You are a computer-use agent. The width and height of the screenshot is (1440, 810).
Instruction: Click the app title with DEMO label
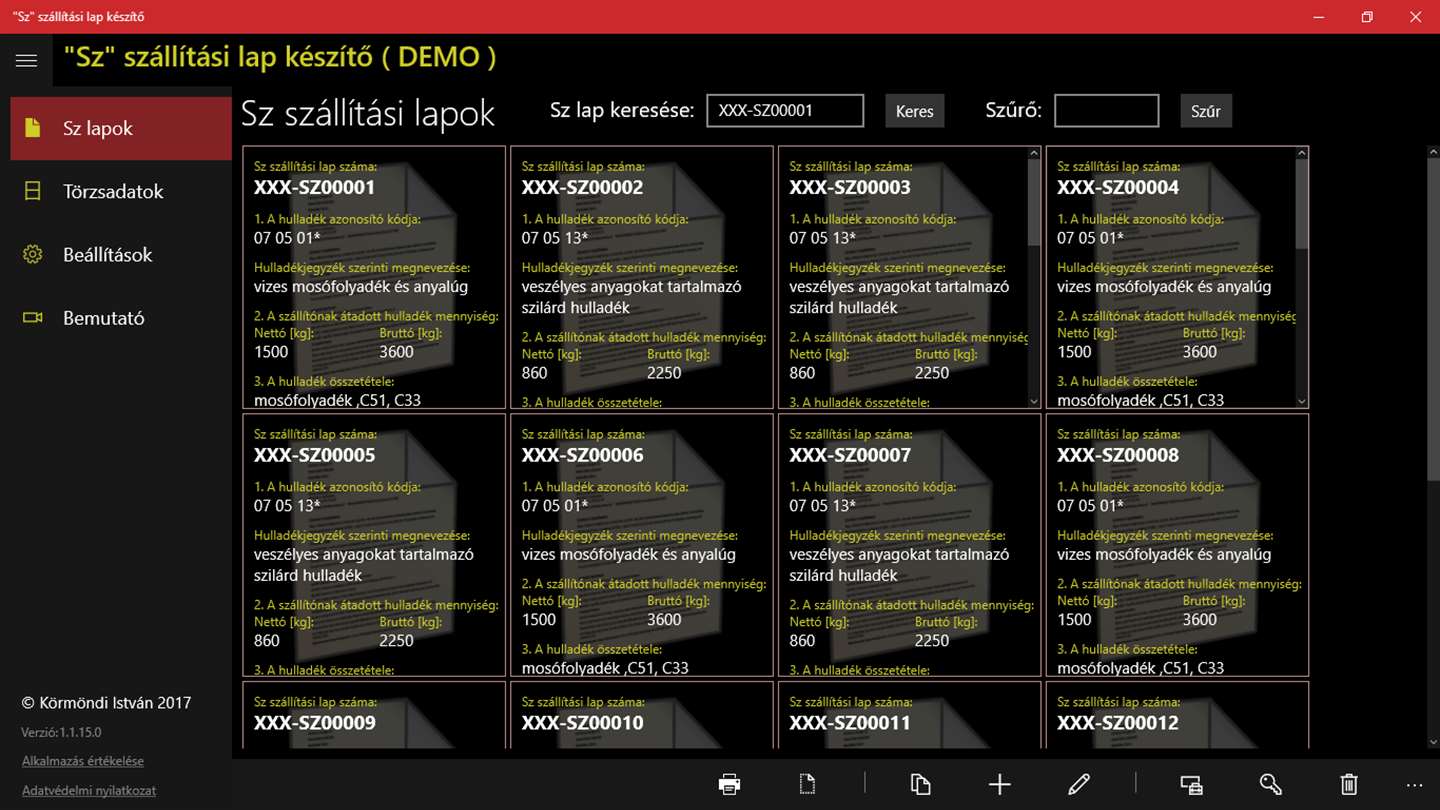[x=280, y=57]
